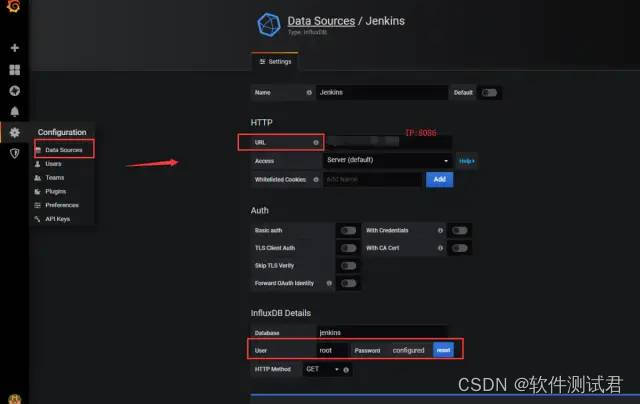
Task: Open the Dashboards grid icon
Action: (x=15, y=70)
